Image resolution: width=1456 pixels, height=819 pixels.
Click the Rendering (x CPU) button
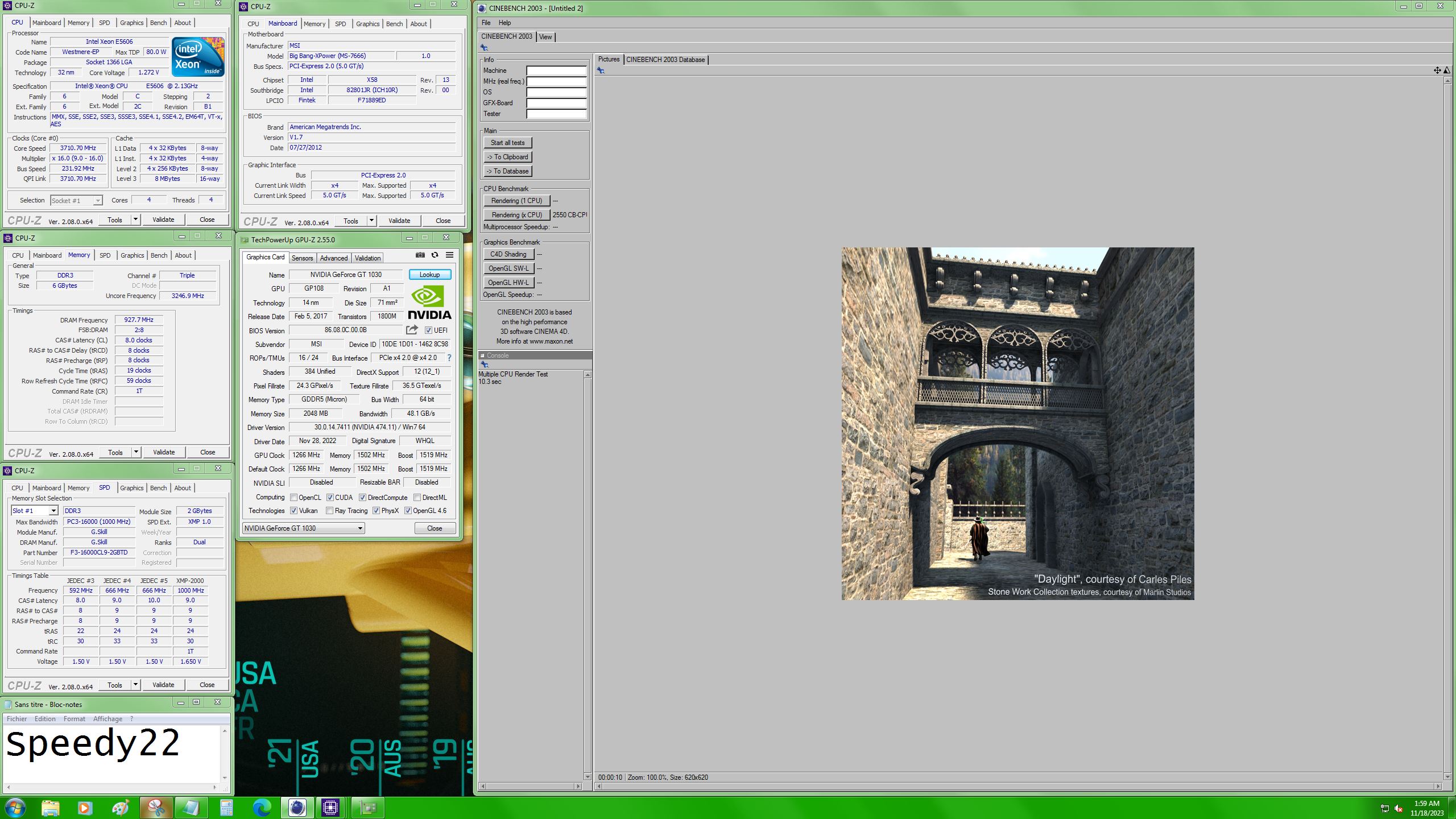click(x=517, y=215)
